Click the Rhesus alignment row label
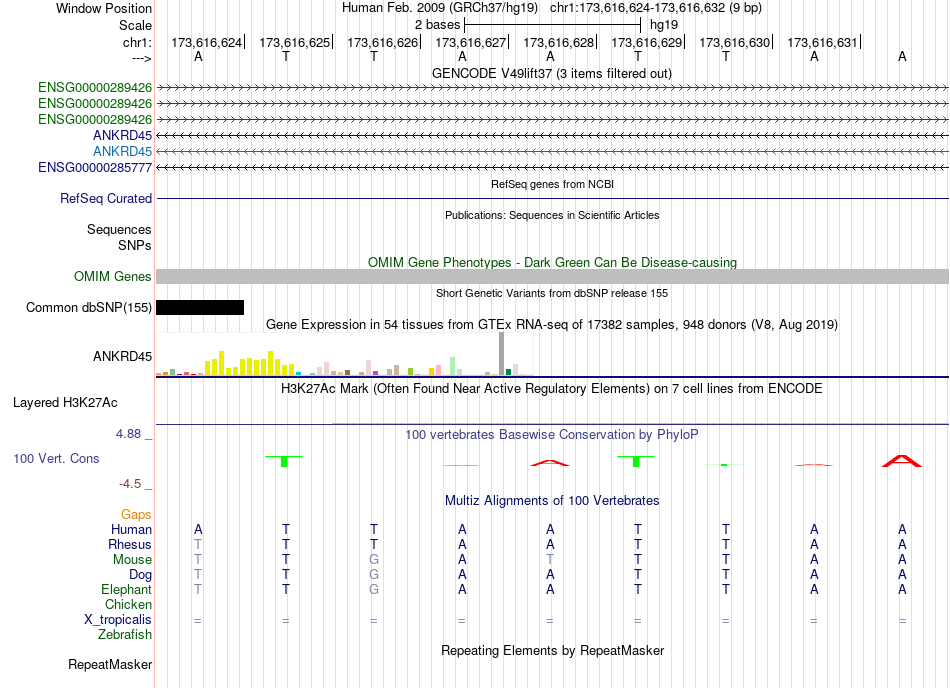950x688 pixels. tap(130, 545)
